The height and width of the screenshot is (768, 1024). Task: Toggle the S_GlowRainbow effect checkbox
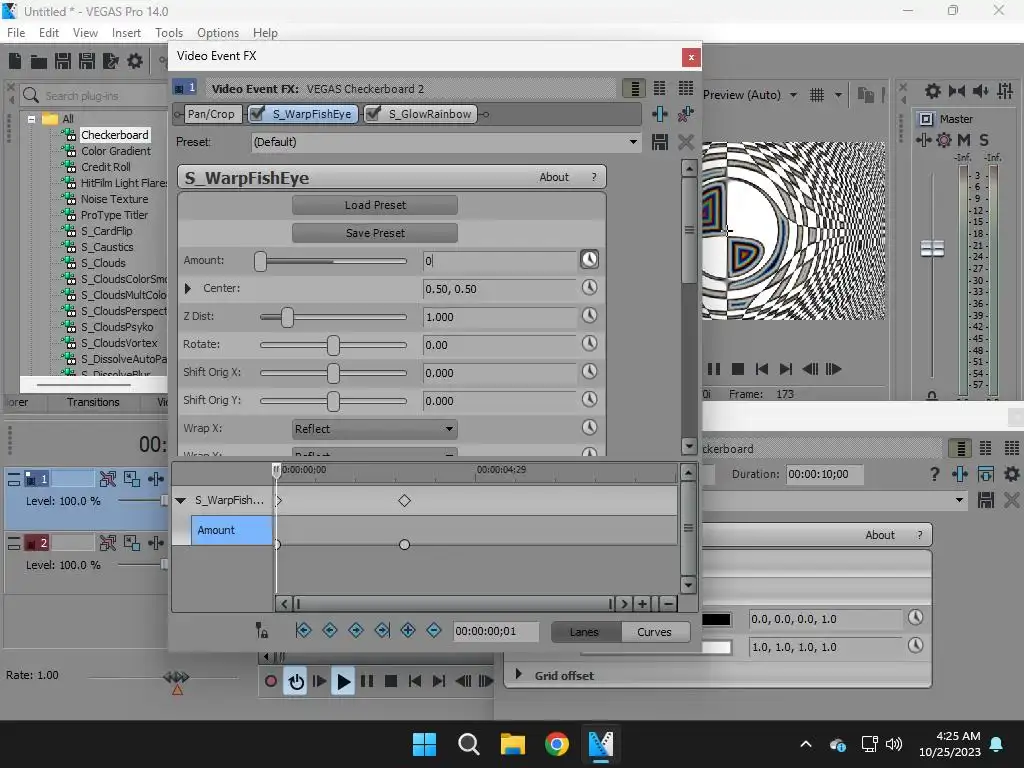[374, 114]
